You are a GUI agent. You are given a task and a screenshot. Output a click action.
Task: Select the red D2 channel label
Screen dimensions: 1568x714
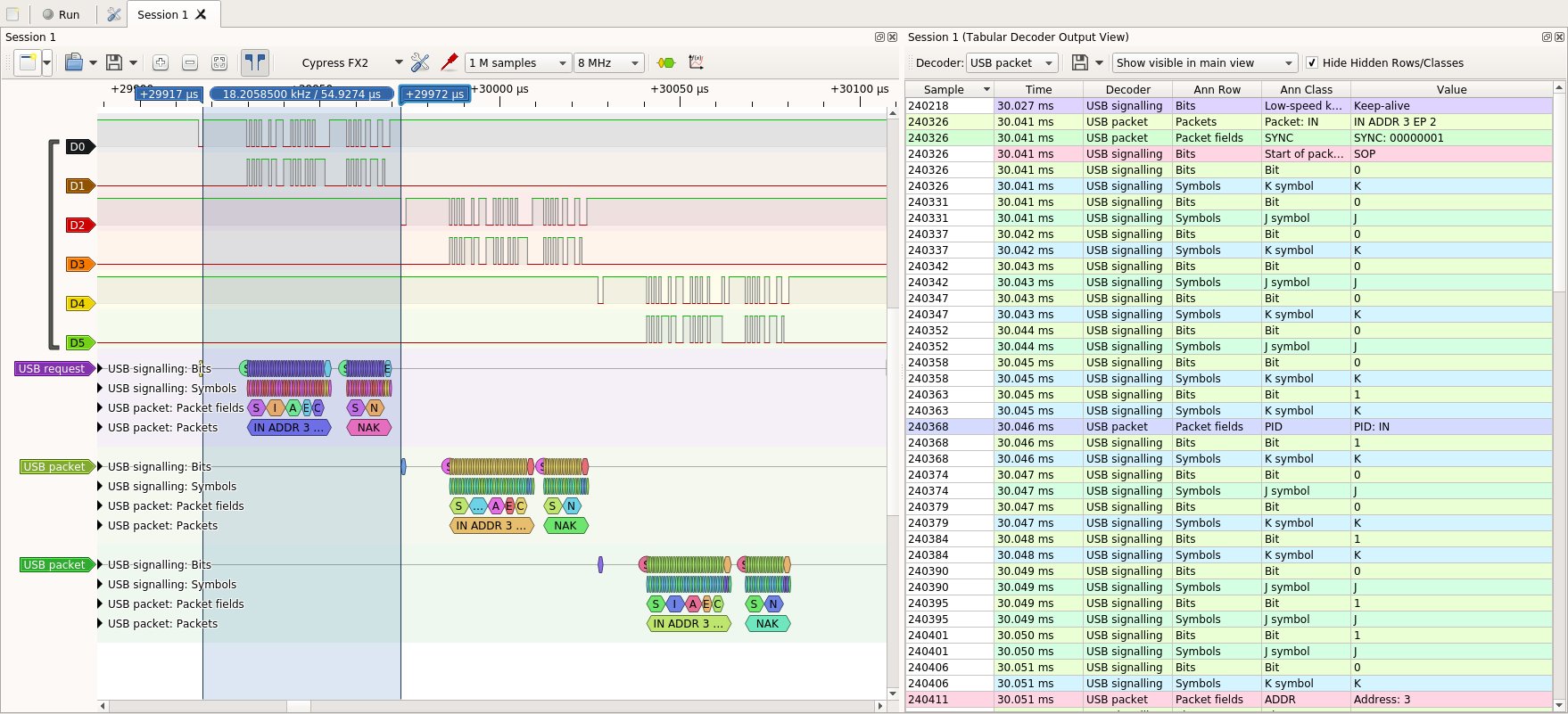[79, 225]
